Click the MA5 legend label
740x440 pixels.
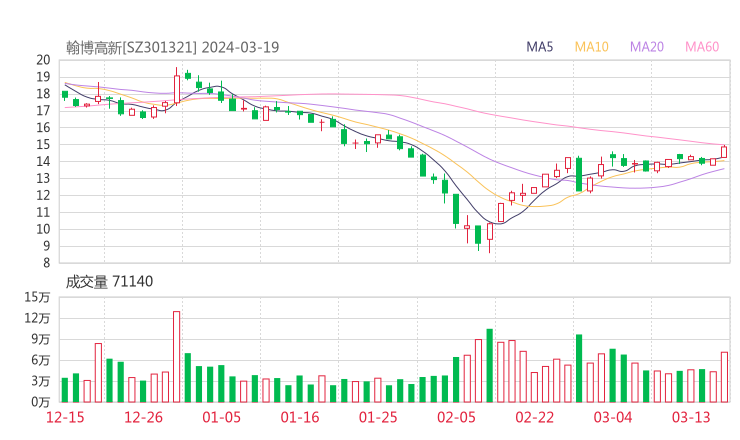pos(539,47)
